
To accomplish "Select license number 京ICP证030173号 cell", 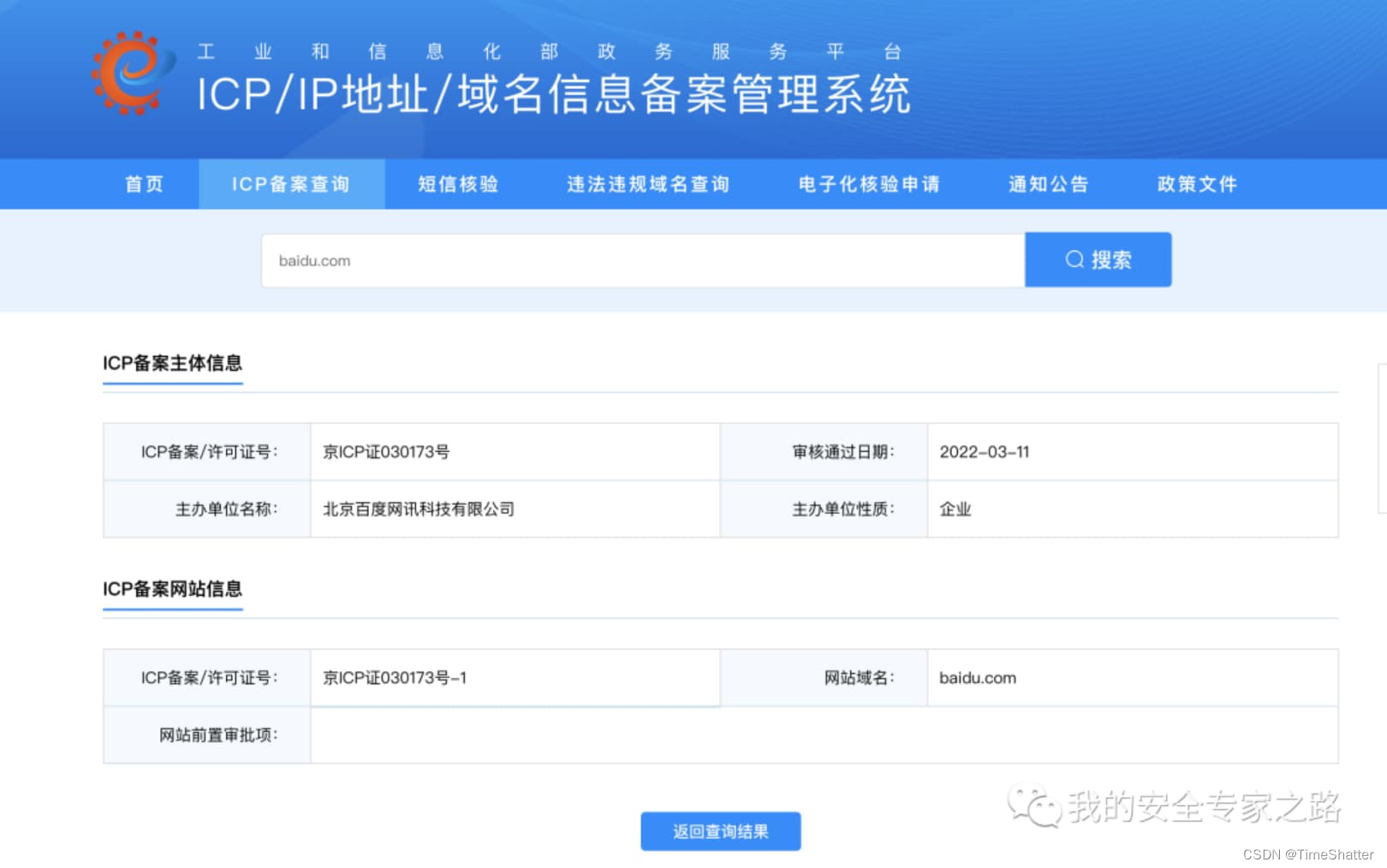I will pos(515,452).
